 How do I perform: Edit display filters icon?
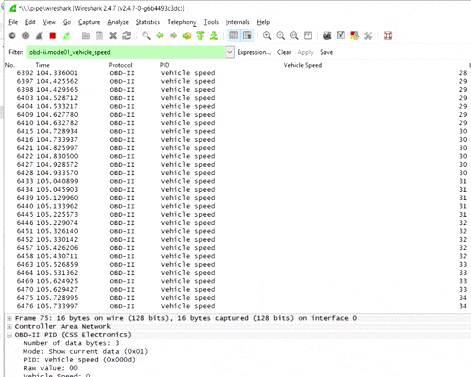(341, 35)
